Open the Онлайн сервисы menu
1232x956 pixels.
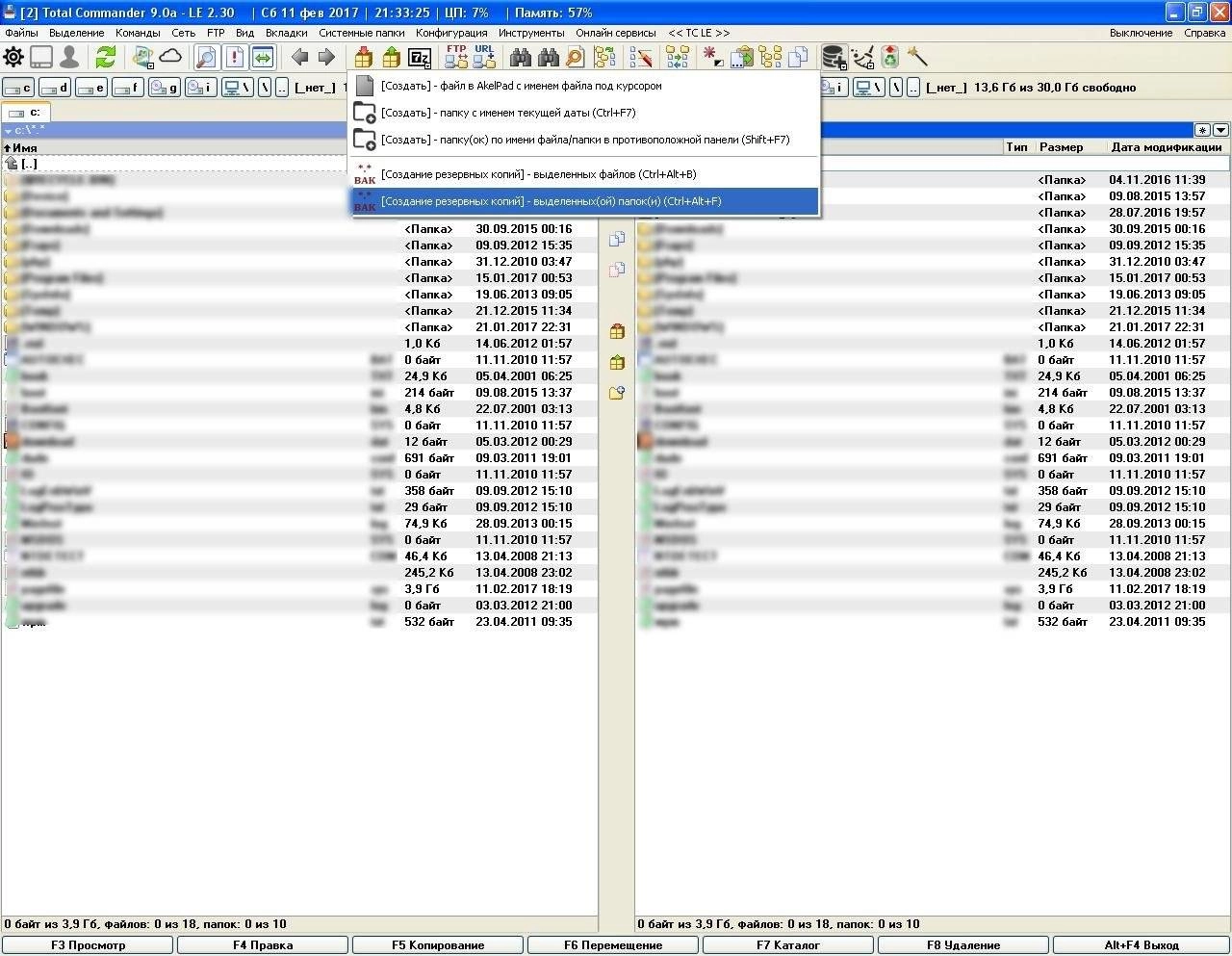pyautogui.click(x=616, y=33)
